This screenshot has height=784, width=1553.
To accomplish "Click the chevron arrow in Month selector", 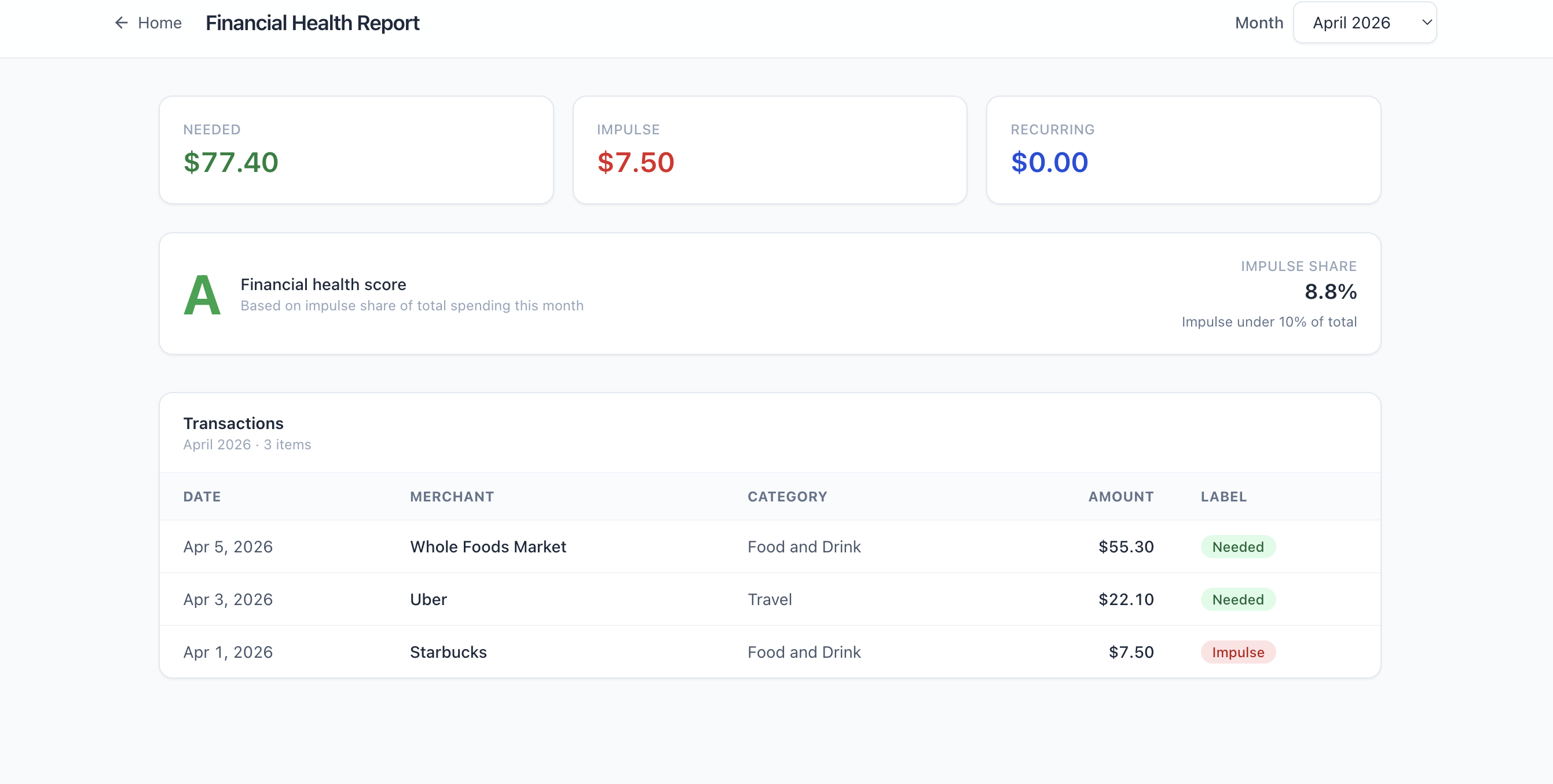I will 1426,23.
